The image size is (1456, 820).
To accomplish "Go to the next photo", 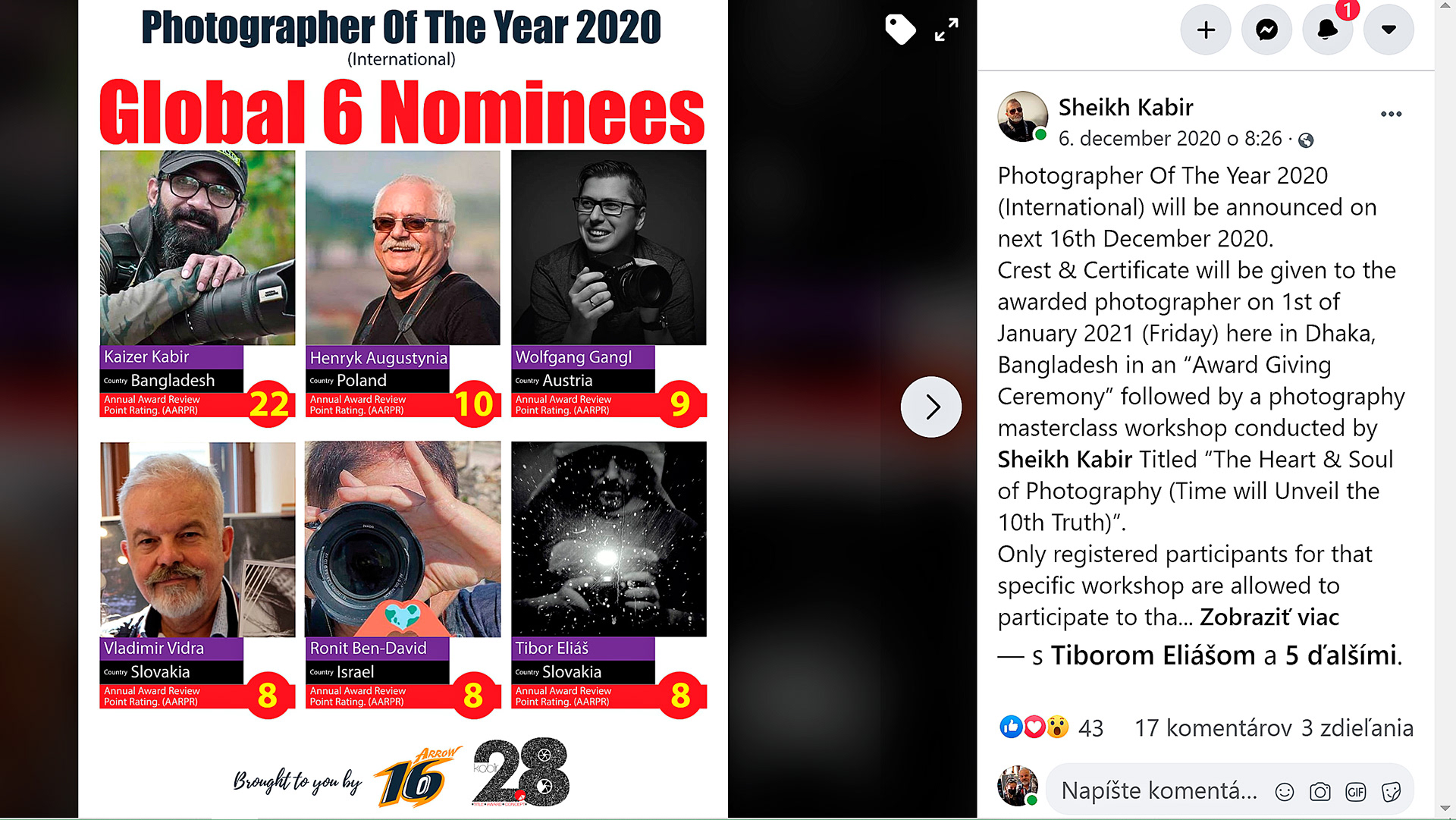I will [x=931, y=407].
